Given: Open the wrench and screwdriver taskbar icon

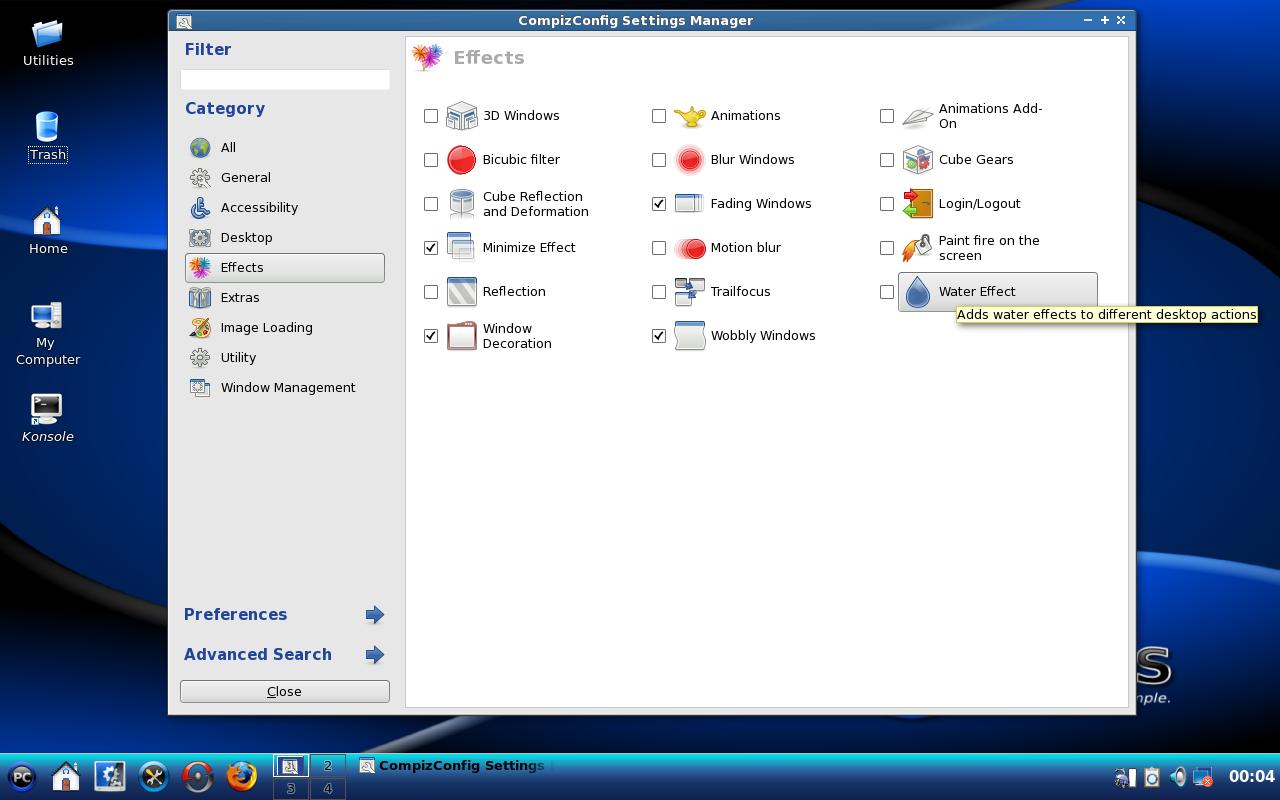Looking at the screenshot, I should 154,776.
